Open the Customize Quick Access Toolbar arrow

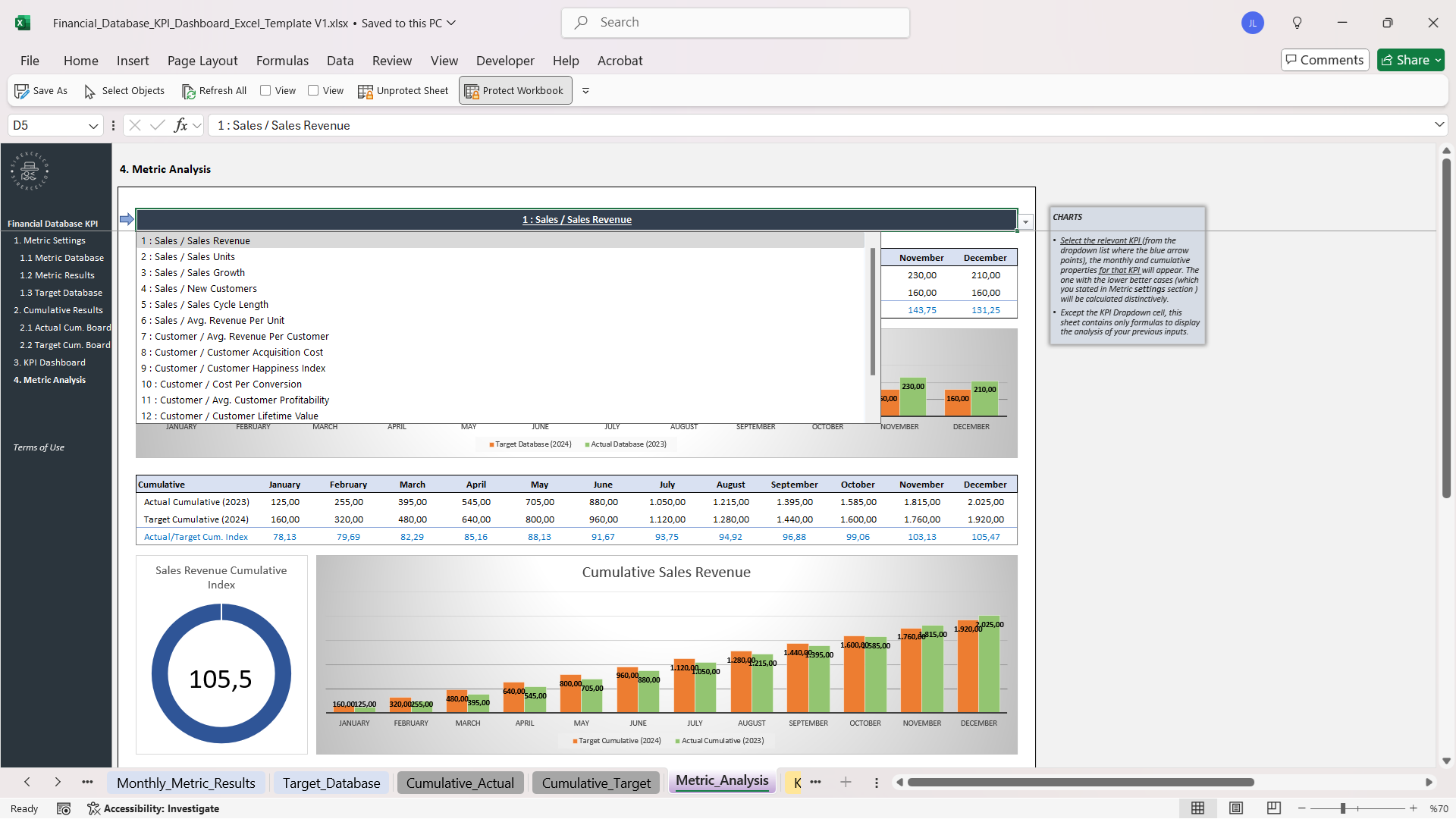[x=585, y=91]
